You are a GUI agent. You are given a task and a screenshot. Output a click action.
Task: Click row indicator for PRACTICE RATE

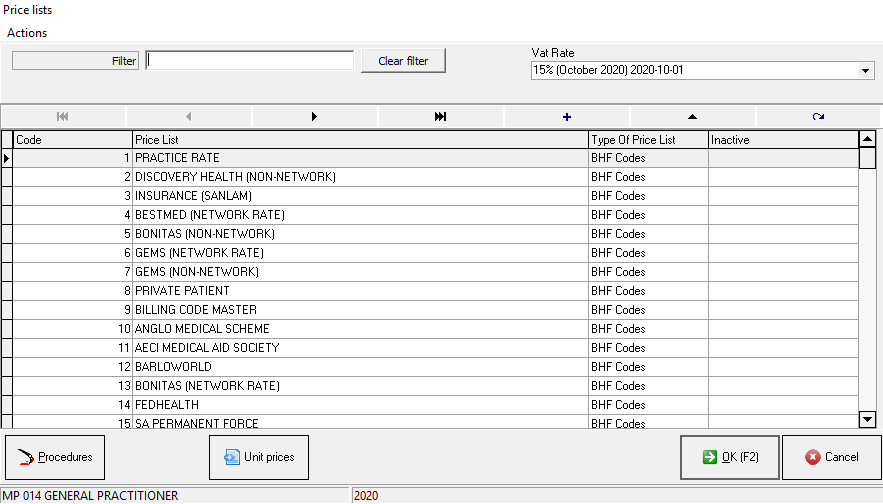pyautogui.click(x=7, y=158)
